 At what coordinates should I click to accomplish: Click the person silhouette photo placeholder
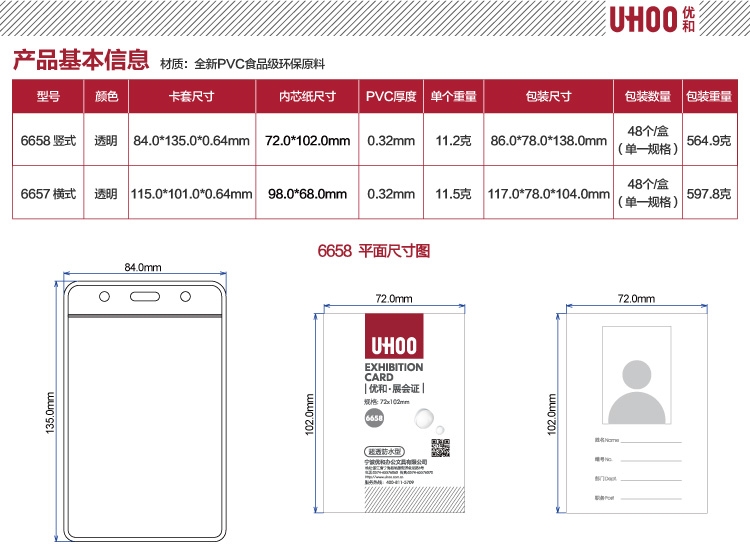coord(637,375)
